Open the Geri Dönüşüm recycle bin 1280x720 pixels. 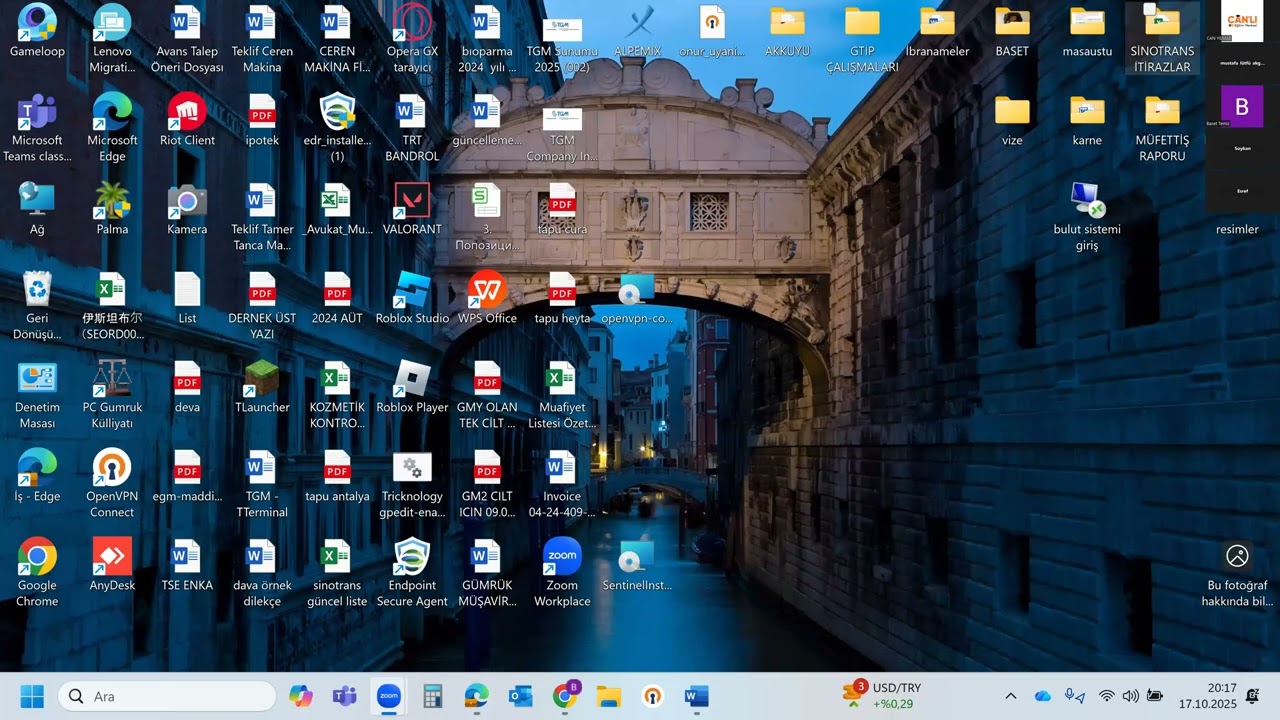pos(37,307)
